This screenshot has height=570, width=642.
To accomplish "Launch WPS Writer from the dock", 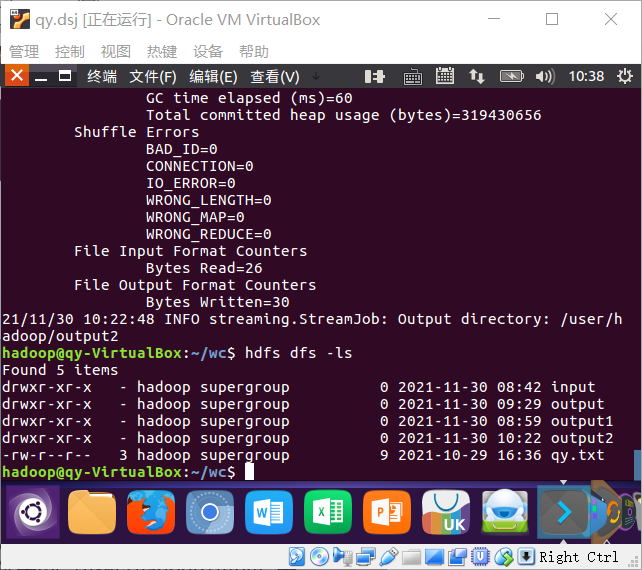I will pyautogui.click(x=269, y=512).
